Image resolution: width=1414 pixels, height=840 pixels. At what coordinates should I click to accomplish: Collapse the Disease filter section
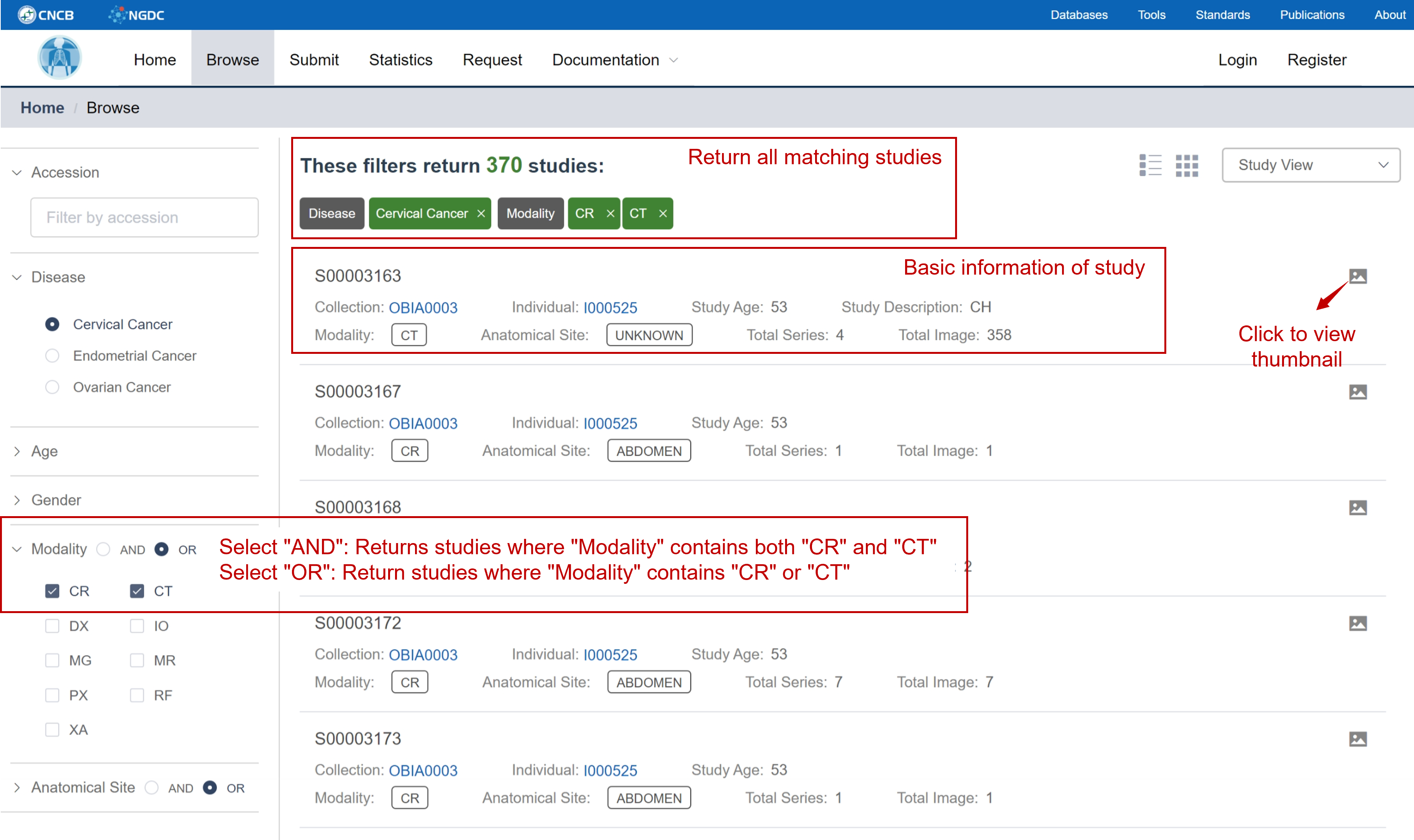point(17,277)
